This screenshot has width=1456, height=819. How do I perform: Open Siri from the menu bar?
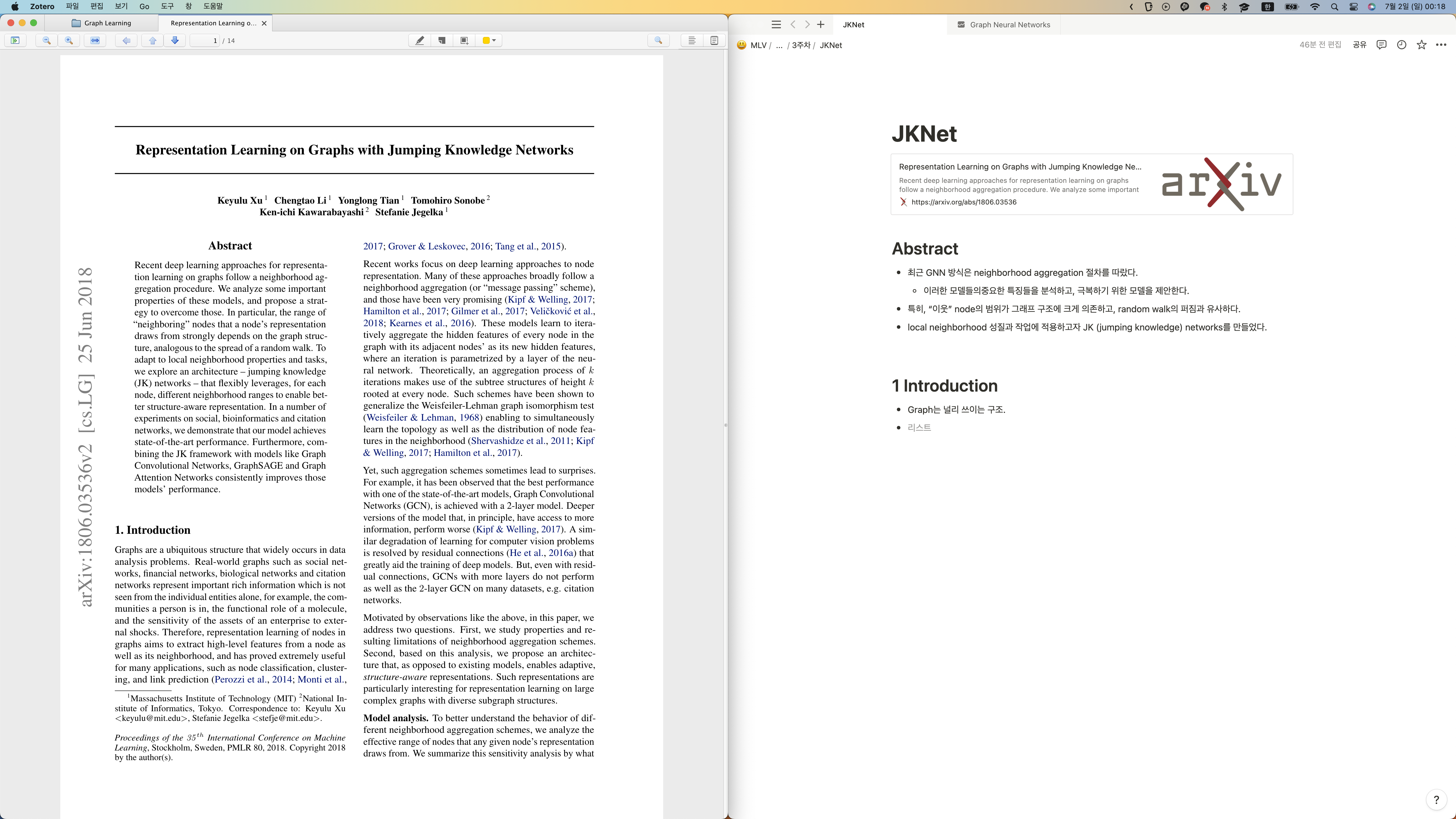1372,7
